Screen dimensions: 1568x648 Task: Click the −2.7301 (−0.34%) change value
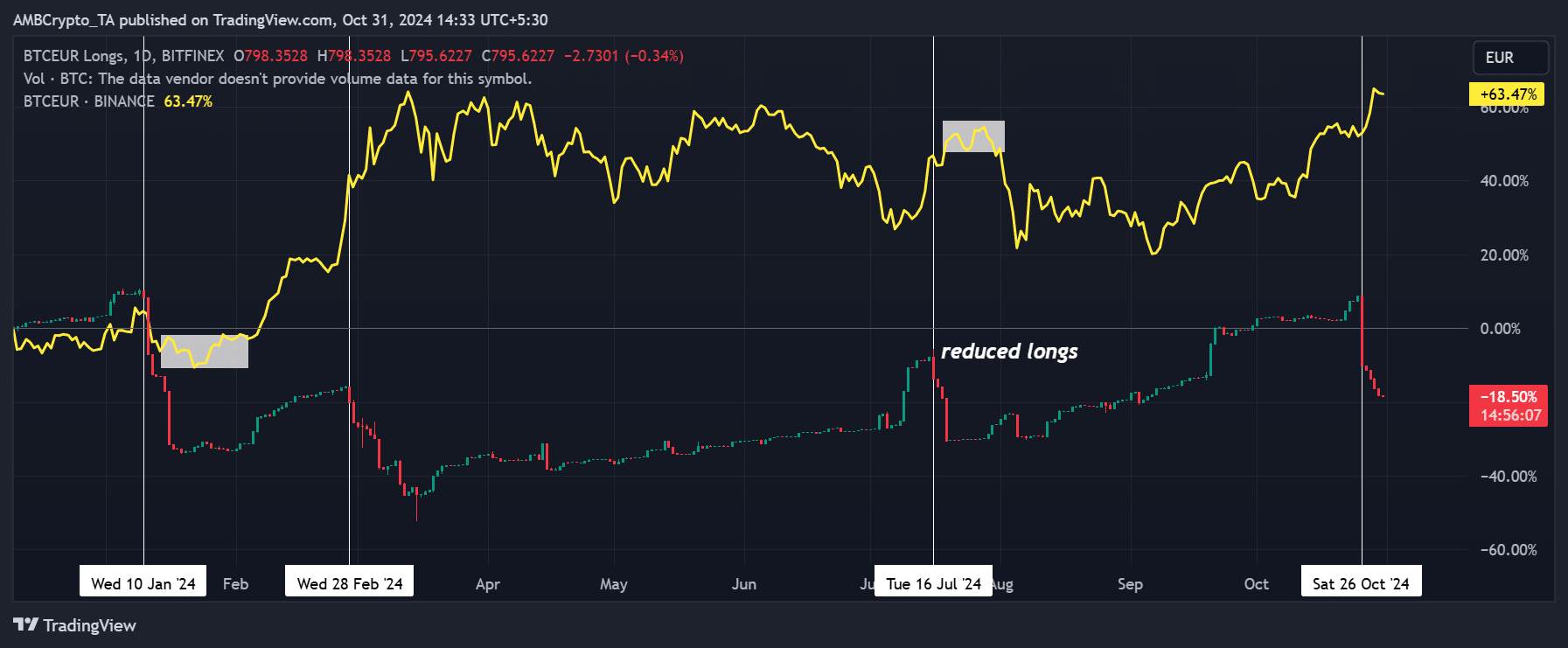click(x=624, y=56)
